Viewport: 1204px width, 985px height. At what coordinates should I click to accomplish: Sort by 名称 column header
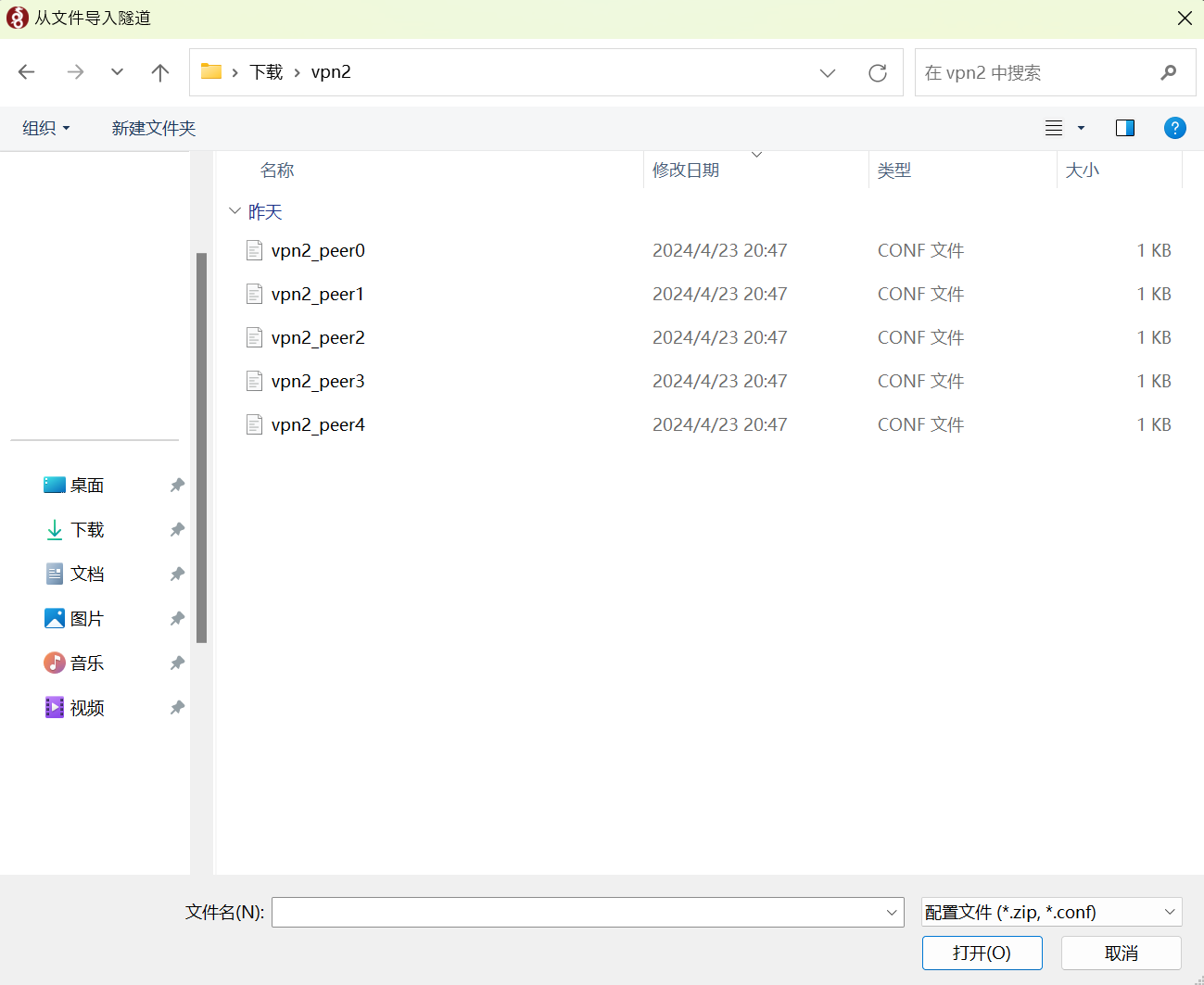[x=277, y=170]
